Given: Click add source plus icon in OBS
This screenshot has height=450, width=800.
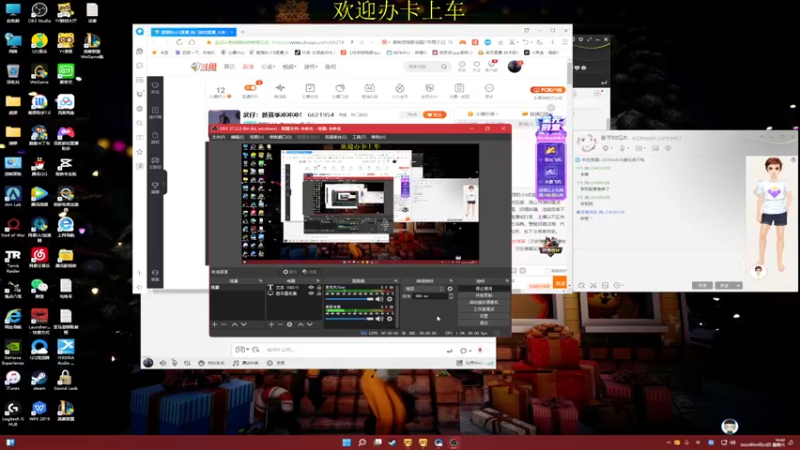Looking at the screenshot, I should pyautogui.click(x=271, y=324).
